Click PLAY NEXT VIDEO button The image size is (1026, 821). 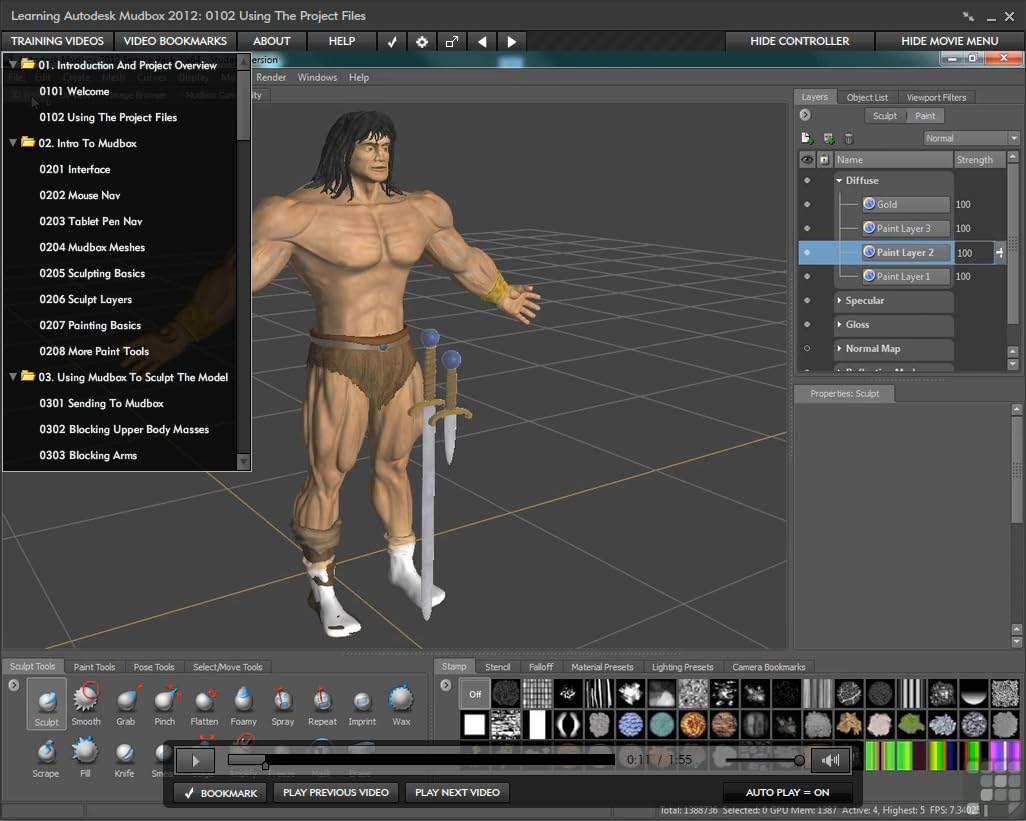457,792
